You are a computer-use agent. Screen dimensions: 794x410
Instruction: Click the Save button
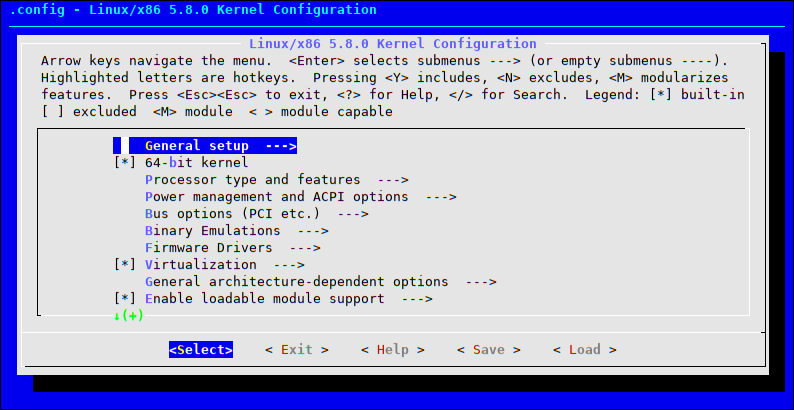489,350
